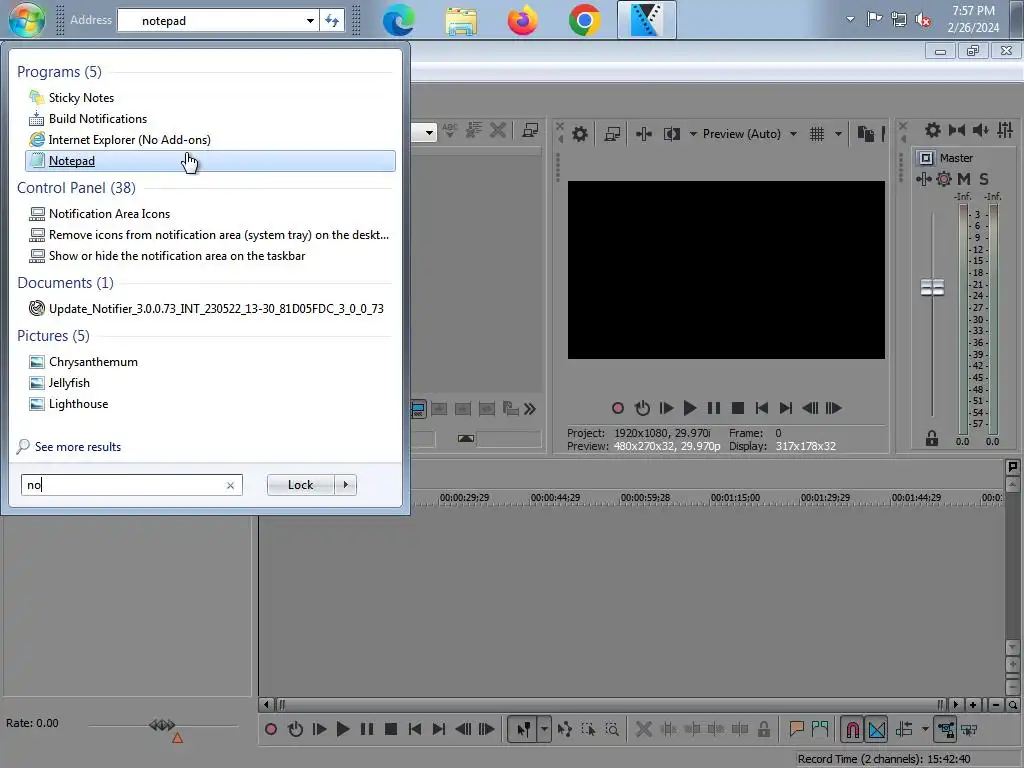The height and width of the screenshot is (768, 1024).
Task: Open split screen view dropdown arrow
Action: pyautogui.click(x=693, y=134)
